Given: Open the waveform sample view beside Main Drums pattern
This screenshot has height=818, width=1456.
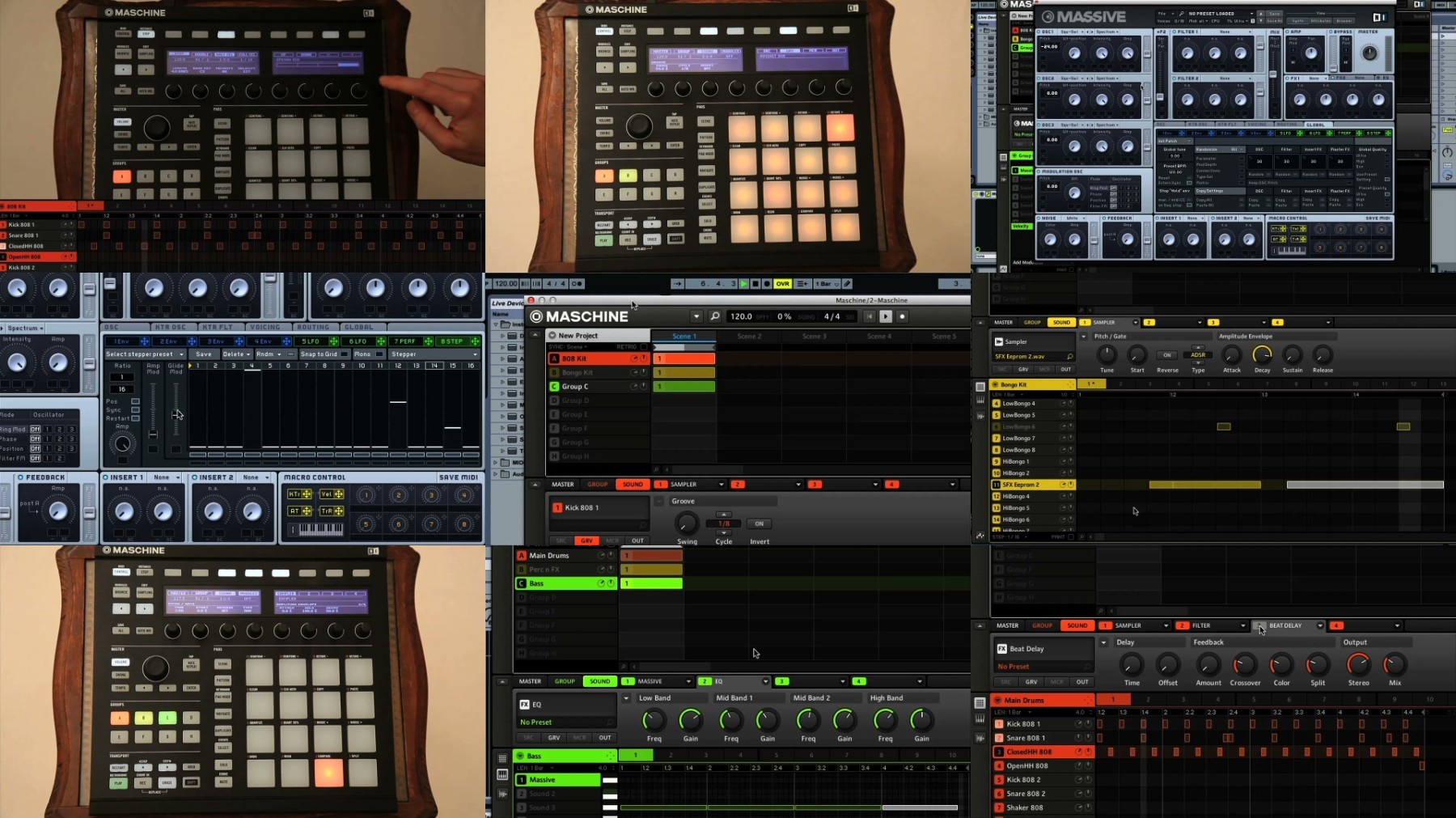Looking at the screenshot, I should click(x=980, y=738).
